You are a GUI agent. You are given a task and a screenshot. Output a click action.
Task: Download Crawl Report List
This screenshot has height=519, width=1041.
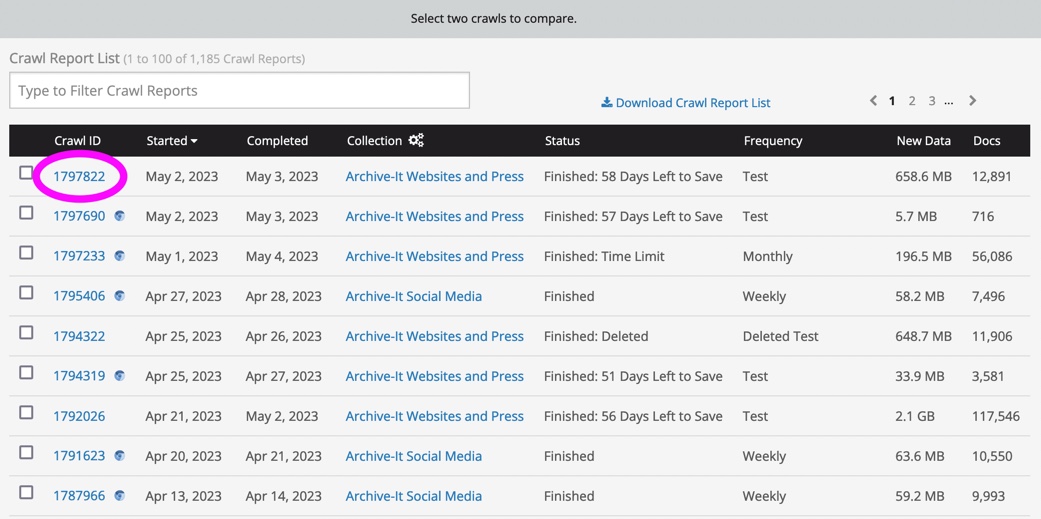[x=685, y=103]
